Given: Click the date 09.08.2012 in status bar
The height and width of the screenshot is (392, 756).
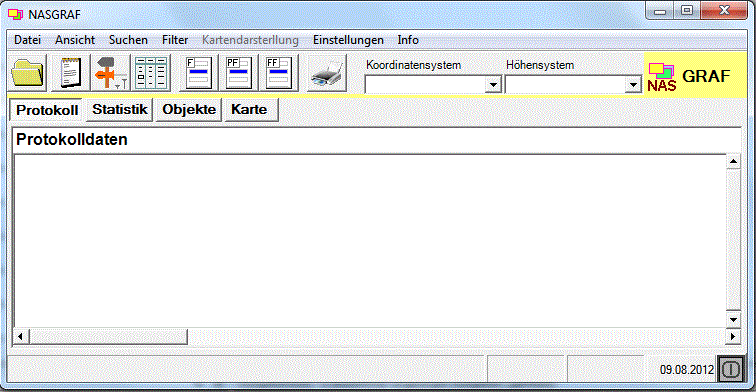Looking at the screenshot, I should [x=687, y=370].
